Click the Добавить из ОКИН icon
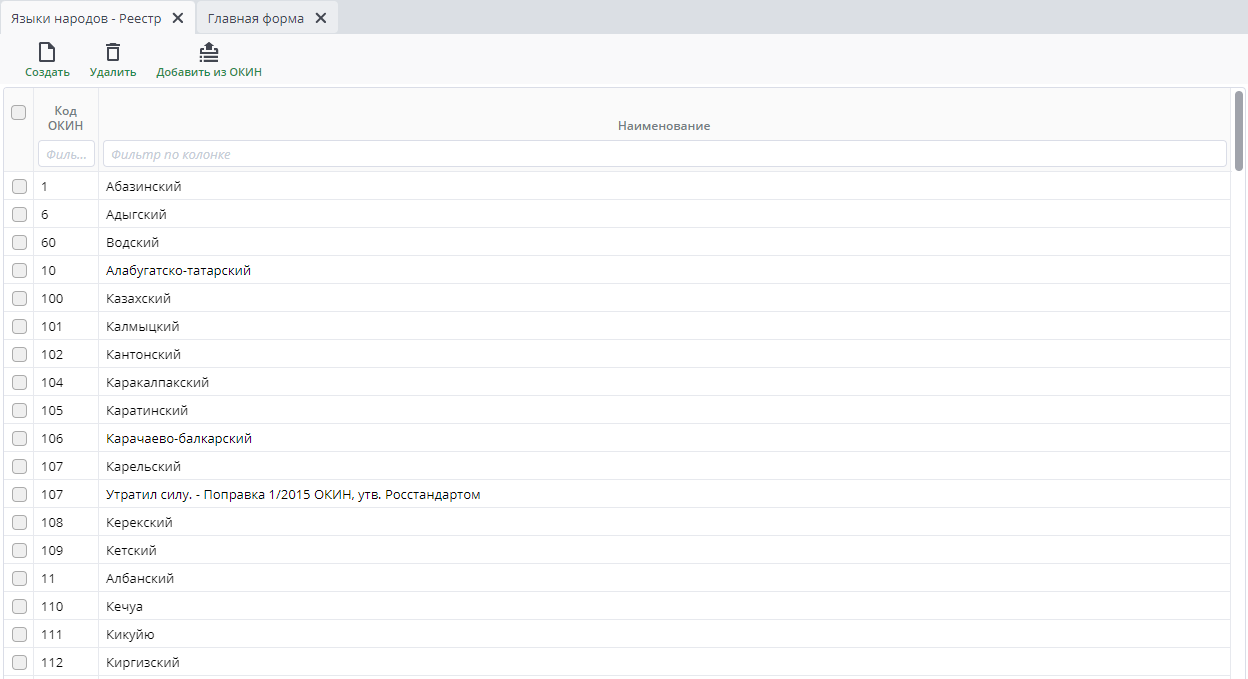 [209, 52]
